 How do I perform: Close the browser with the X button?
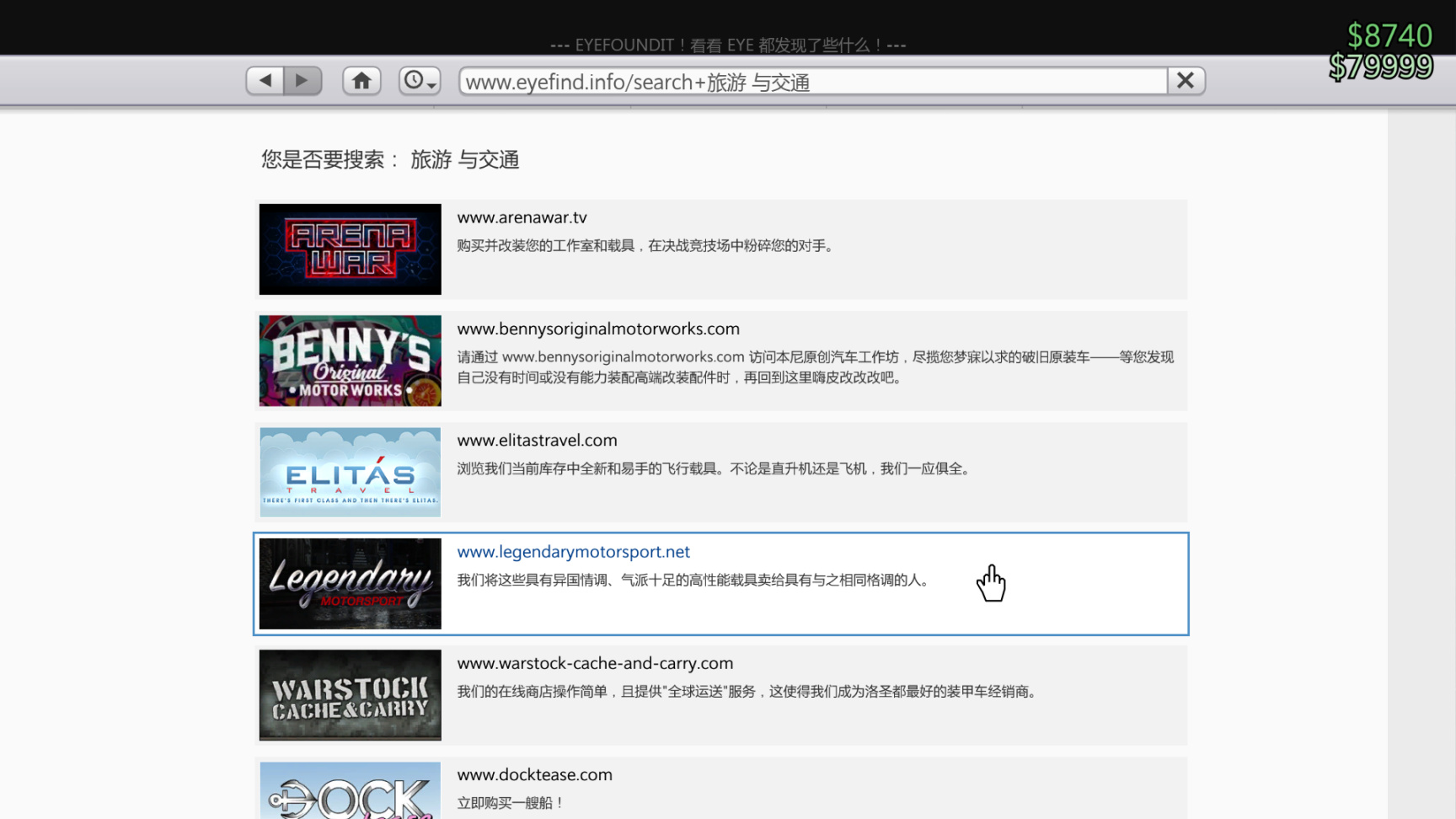click(x=1186, y=81)
